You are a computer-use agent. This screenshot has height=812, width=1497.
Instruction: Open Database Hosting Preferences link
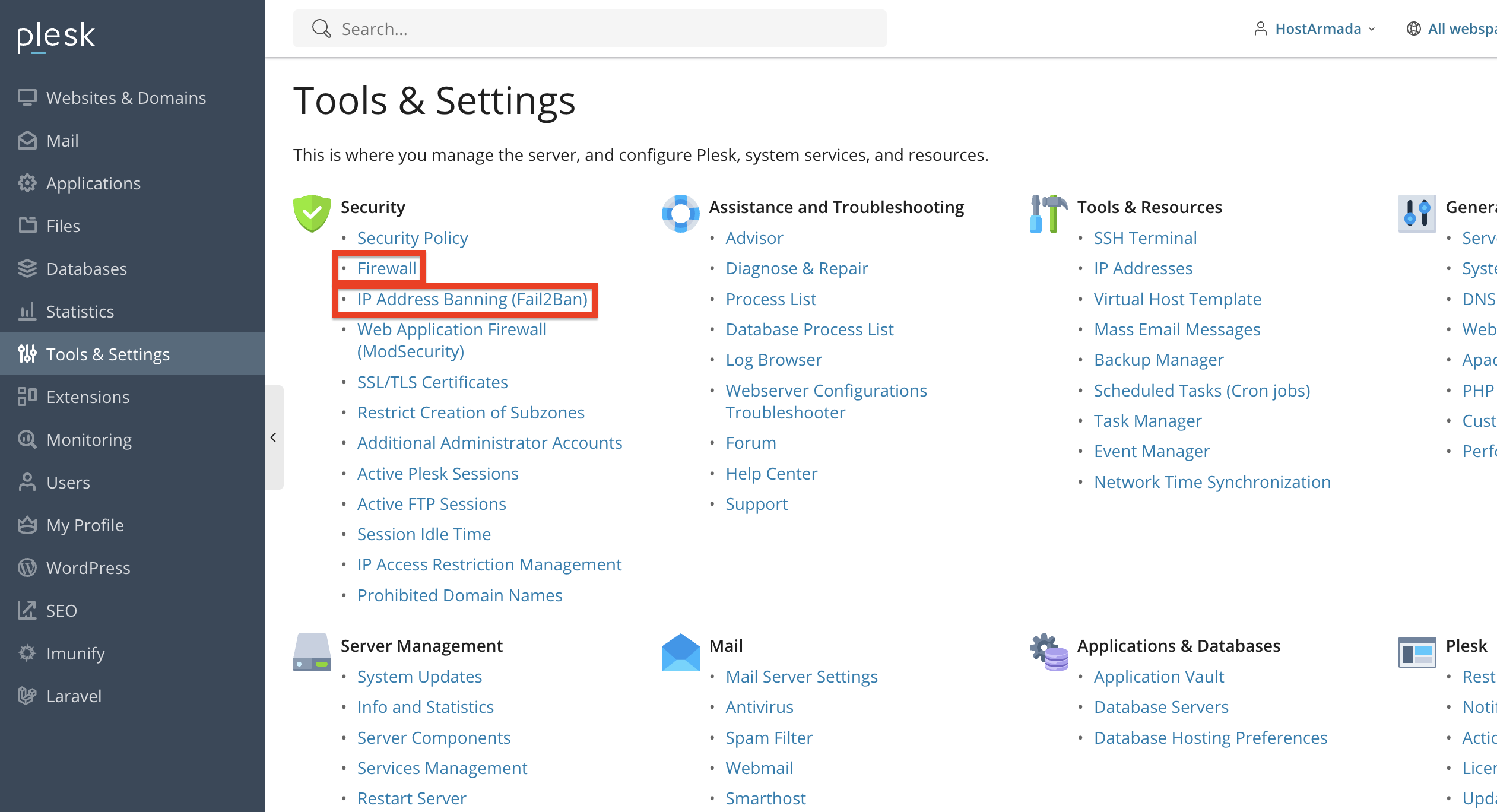[x=1210, y=738]
